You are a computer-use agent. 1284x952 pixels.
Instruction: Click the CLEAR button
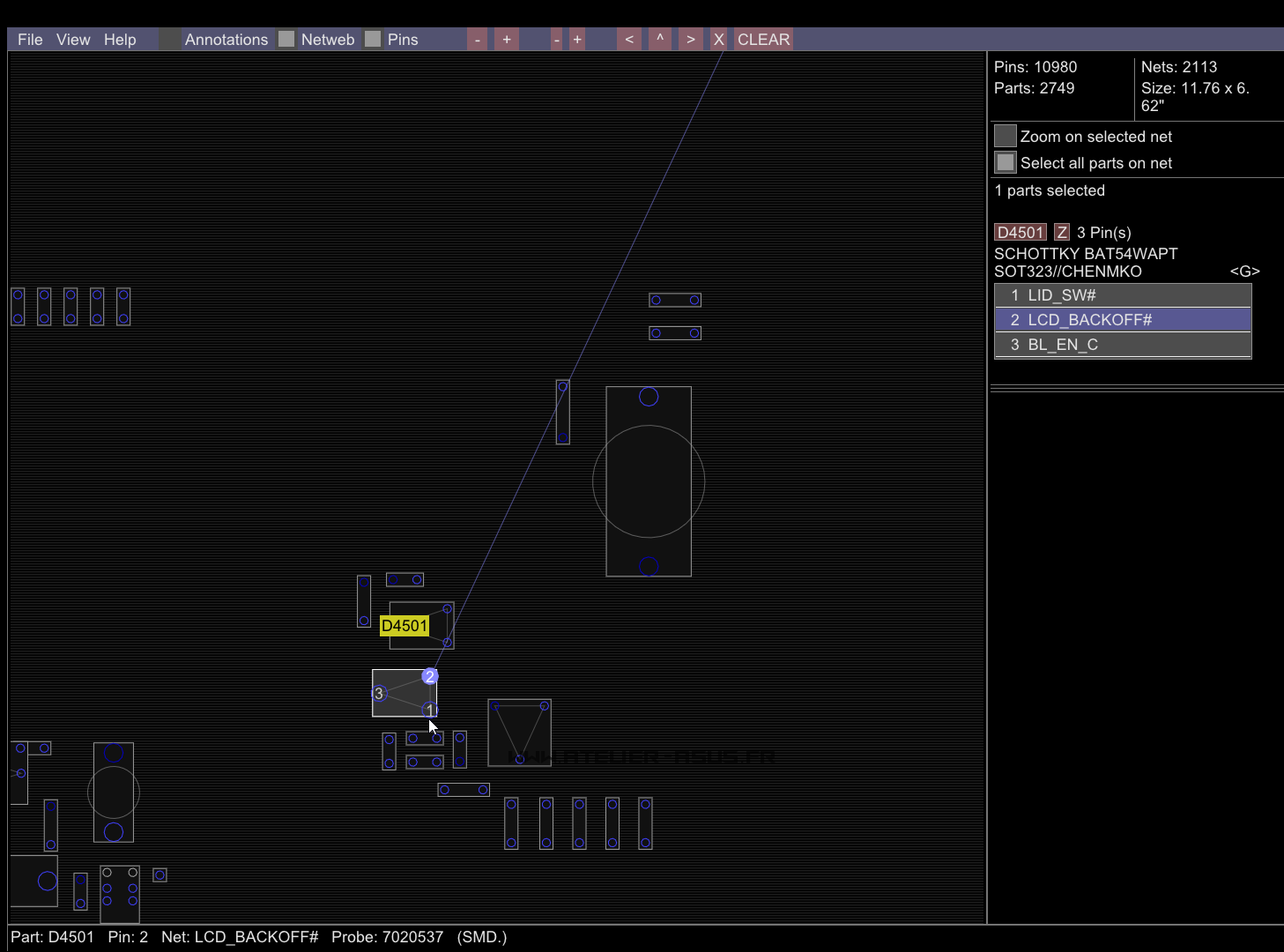763,40
